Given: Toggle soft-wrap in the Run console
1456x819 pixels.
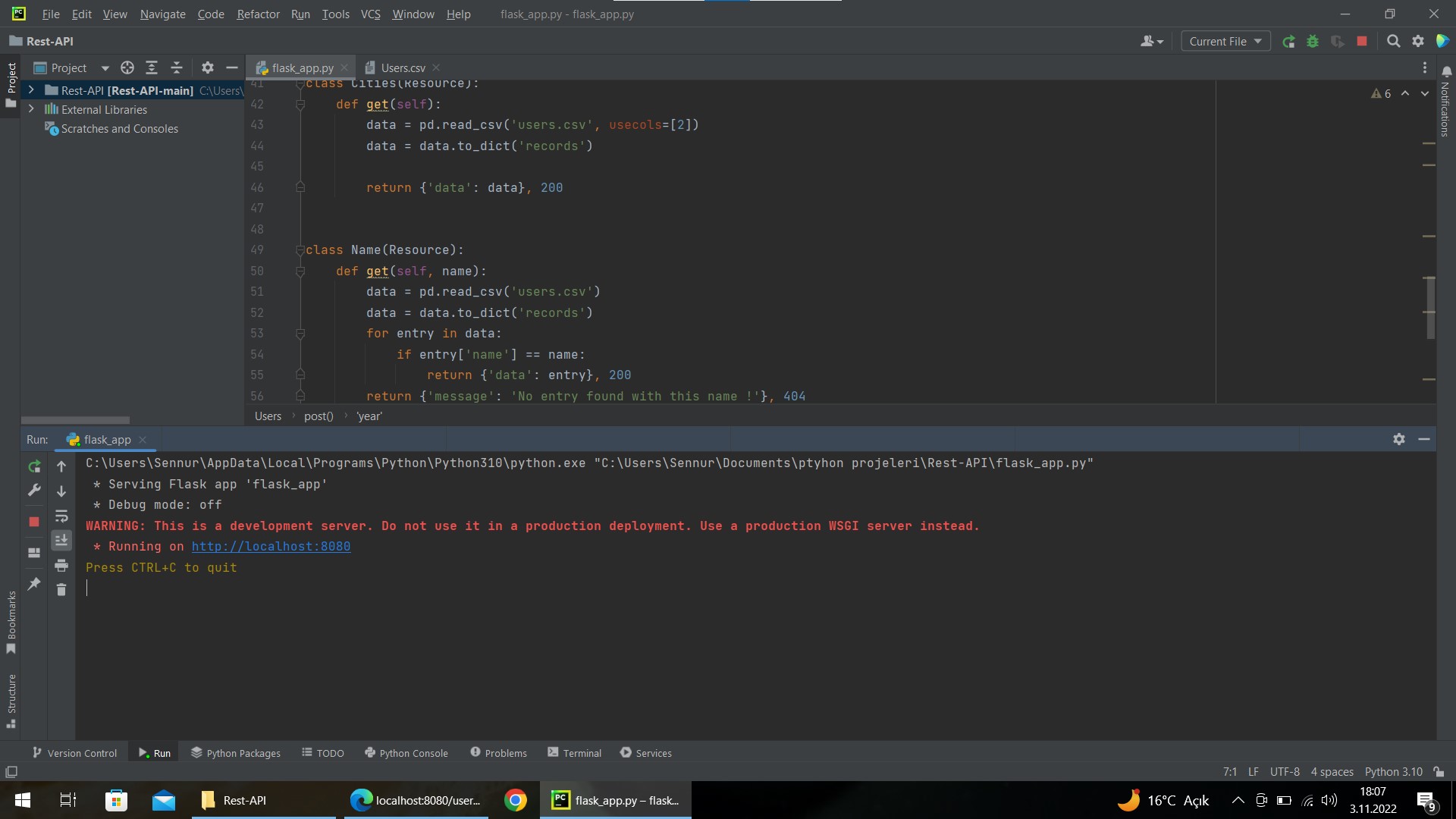Looking at the screenshot, I should click(x=61, y=516).
